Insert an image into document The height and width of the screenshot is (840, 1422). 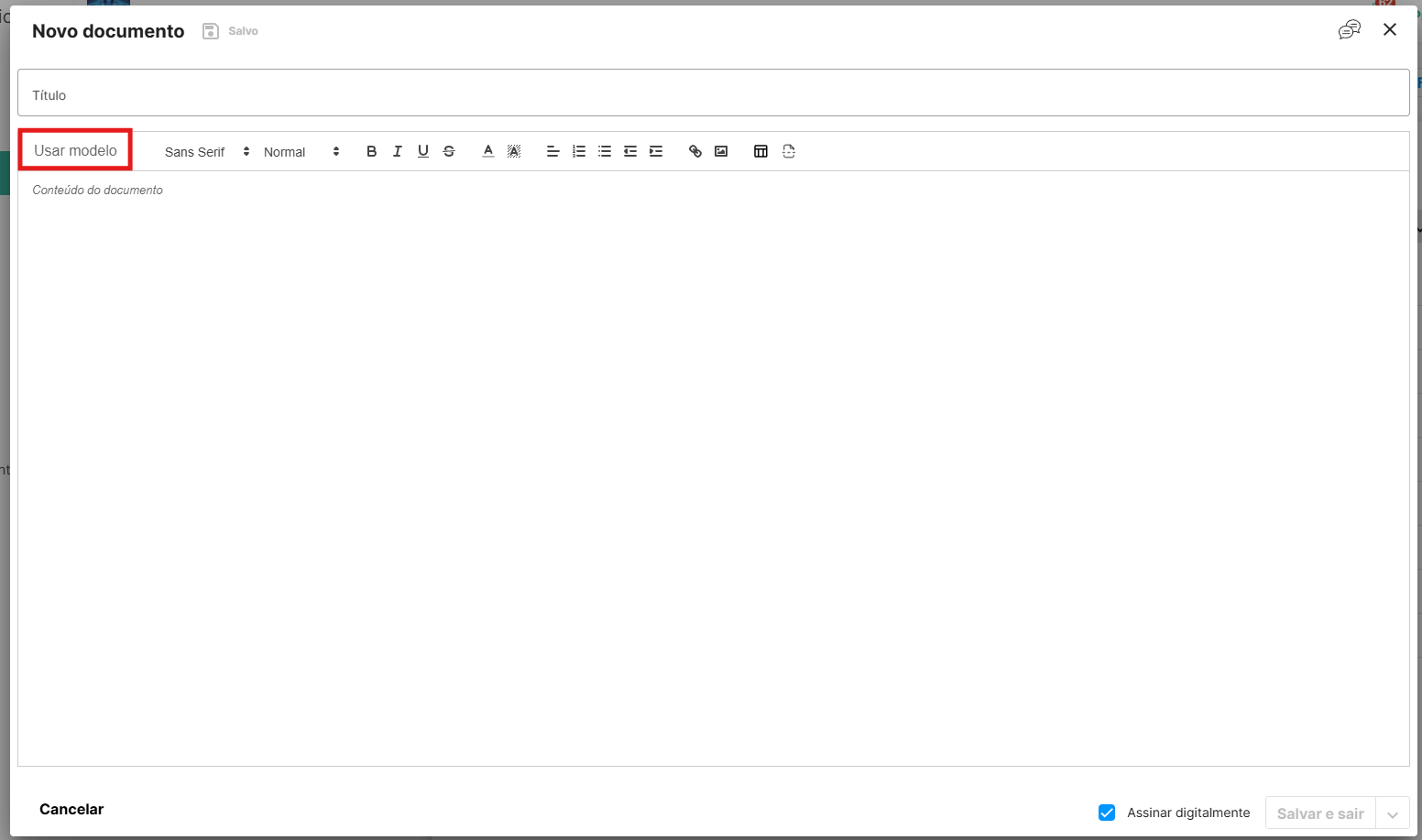(x=721, y=151)
